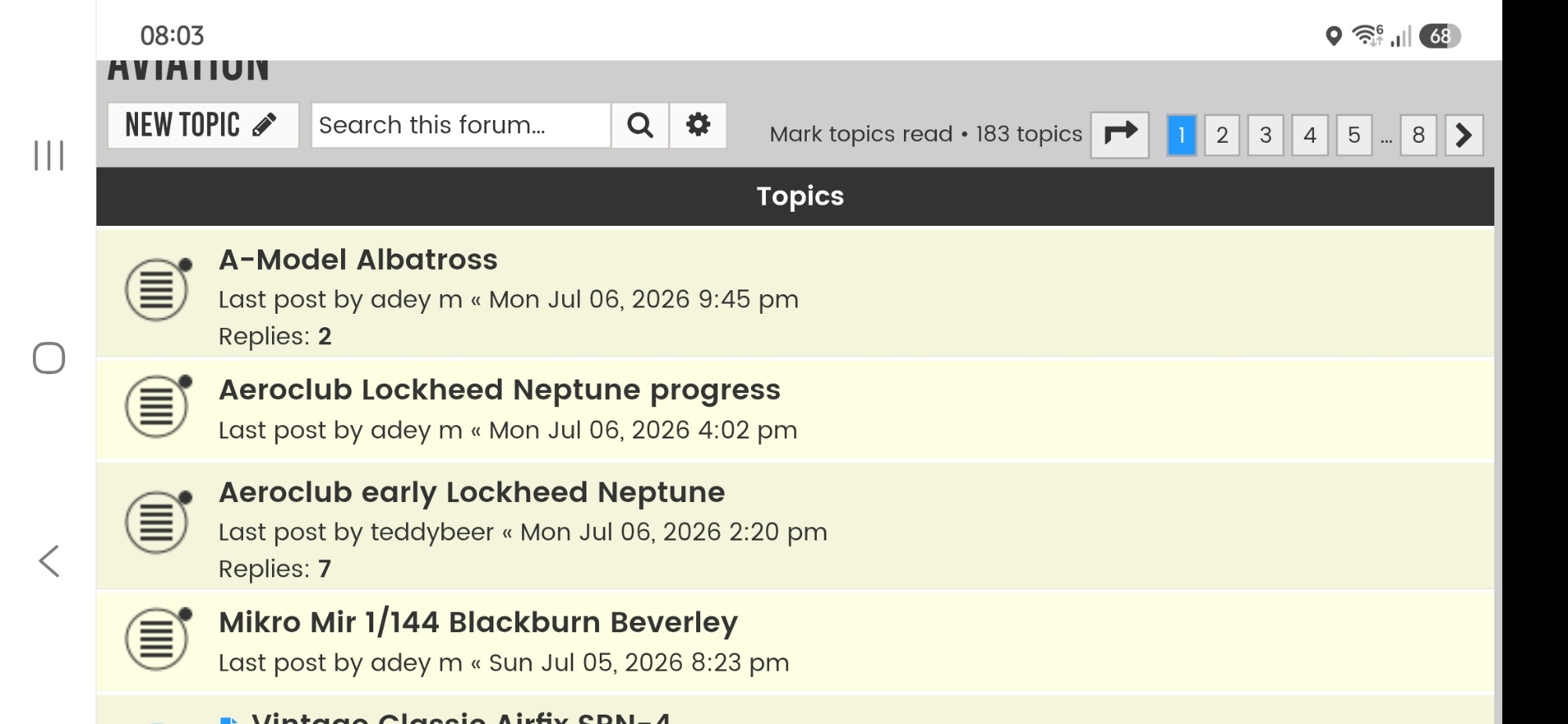Tap Android recent apps icon
The image size is (1568, 724).
[x=49, y=155]
